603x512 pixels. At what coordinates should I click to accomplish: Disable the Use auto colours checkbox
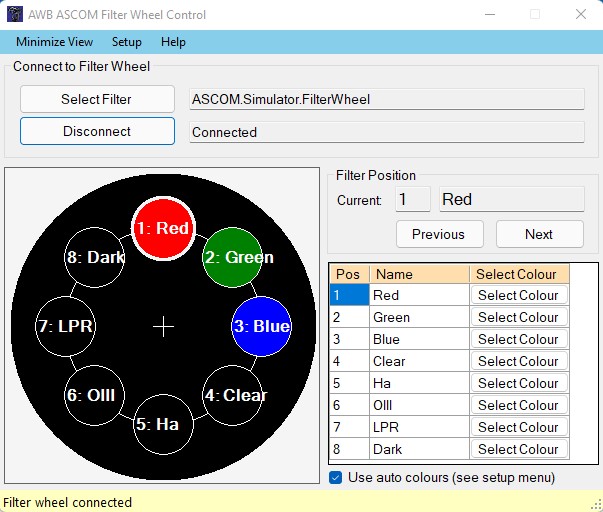point(336,478)
